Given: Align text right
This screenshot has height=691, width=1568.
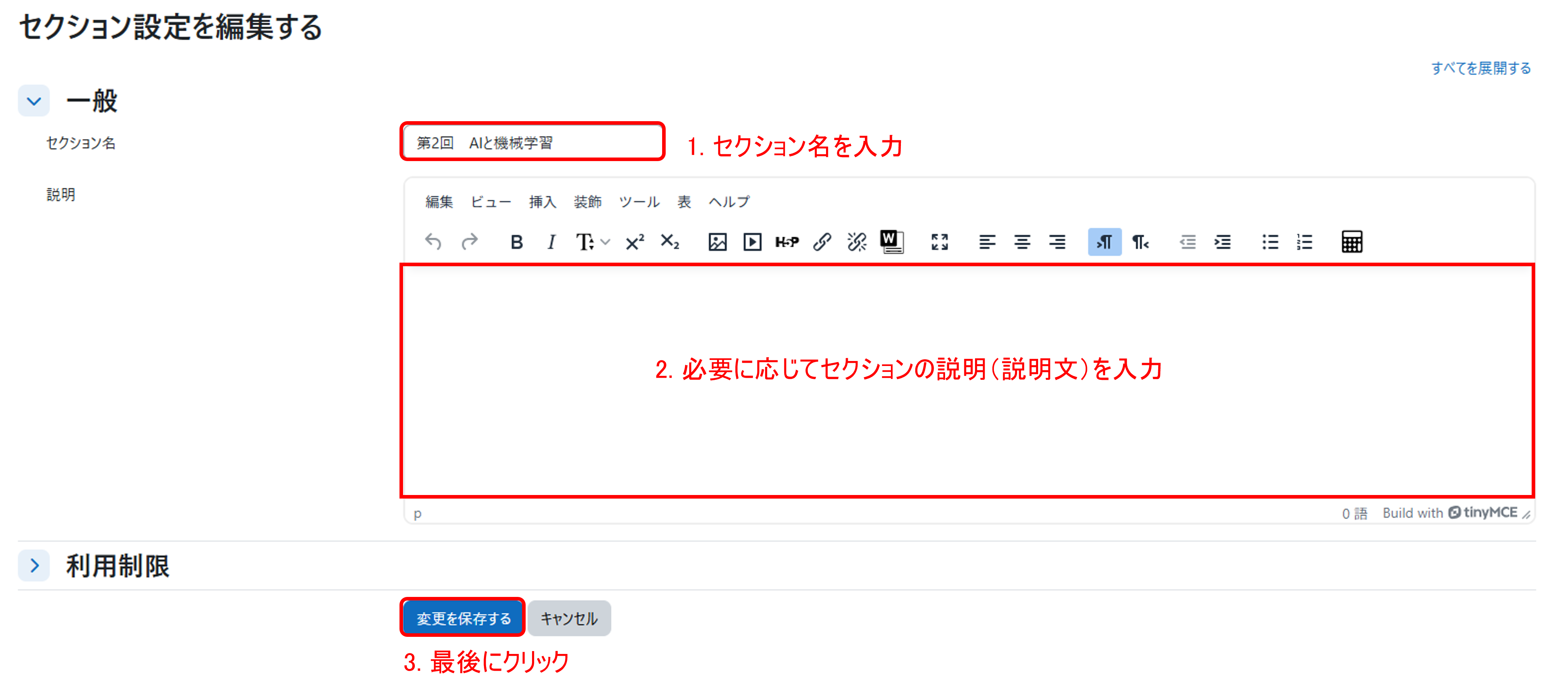Looking at the screenshot, I should tap(1057, 242).
